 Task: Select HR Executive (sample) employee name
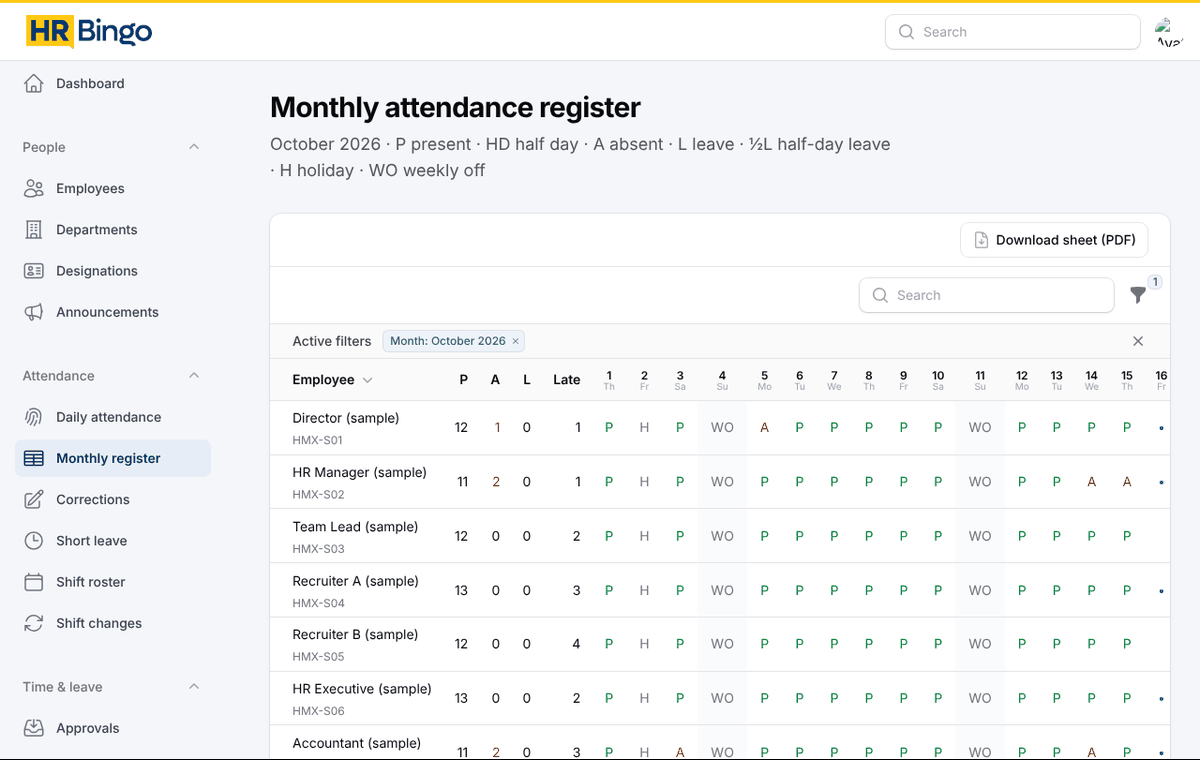(362, 689)
